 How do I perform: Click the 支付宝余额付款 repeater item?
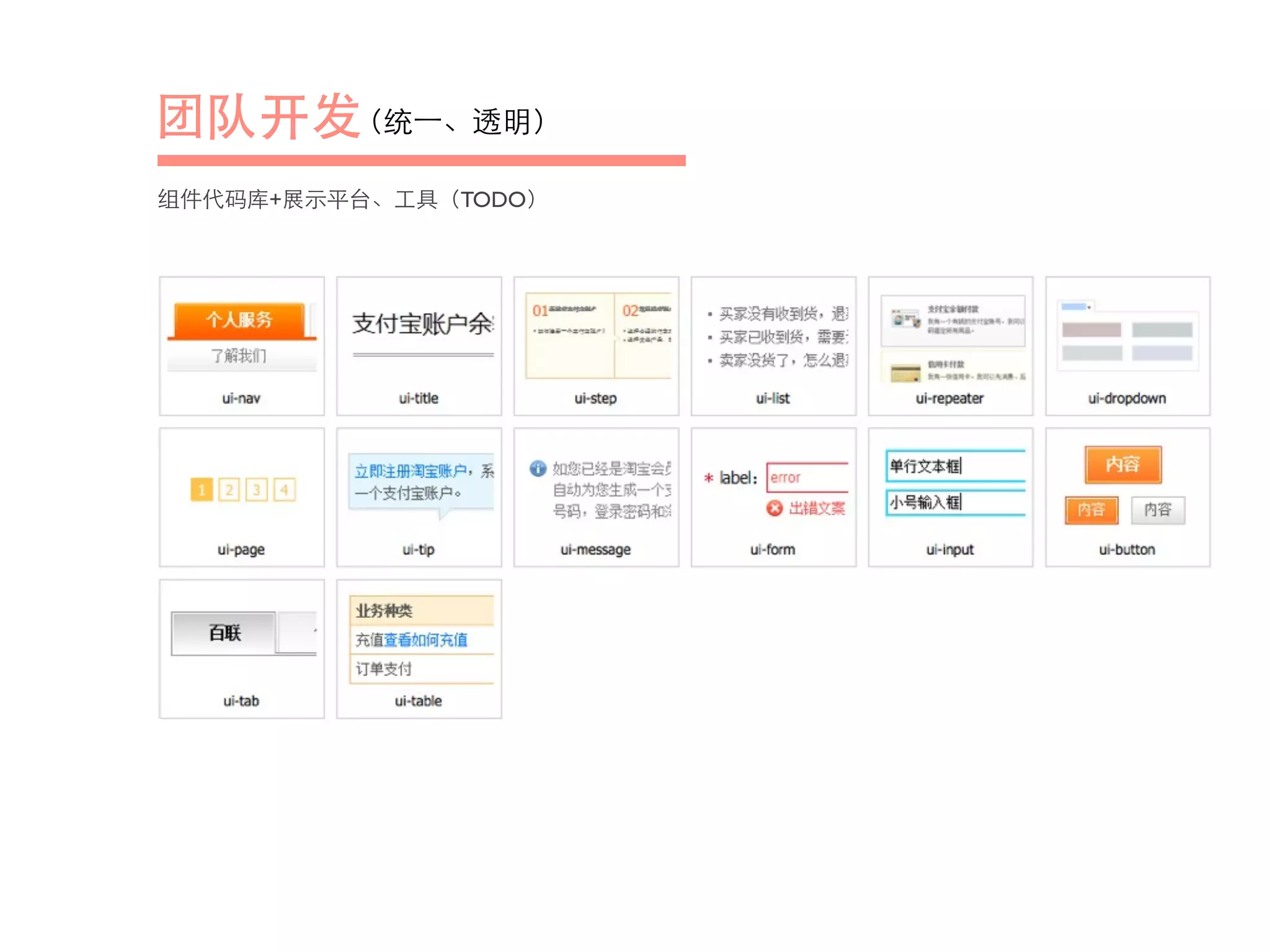tap(953, 320)
